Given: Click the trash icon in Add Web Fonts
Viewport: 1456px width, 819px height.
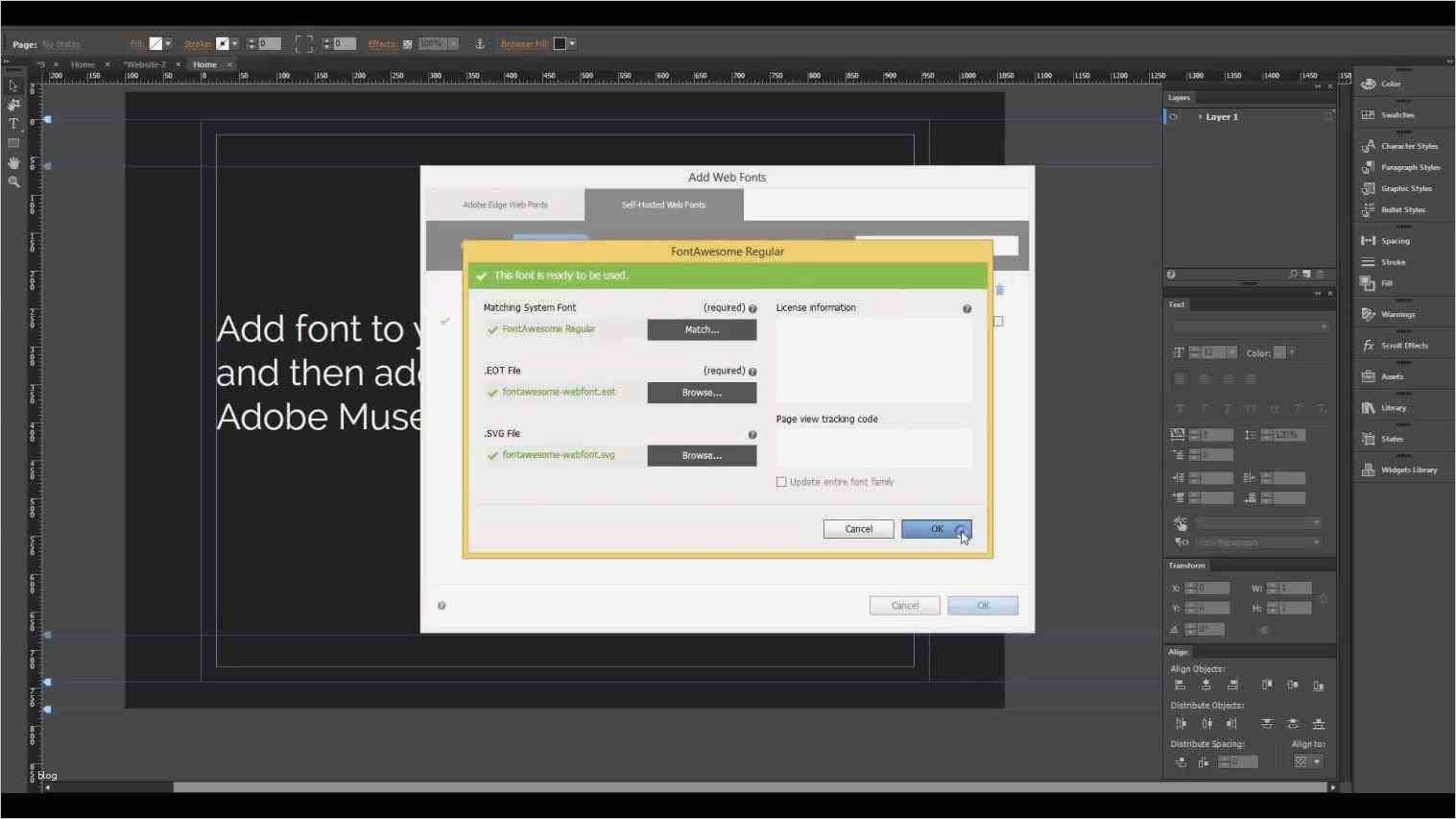Looking at the screenshot, I should pos(999,290).
